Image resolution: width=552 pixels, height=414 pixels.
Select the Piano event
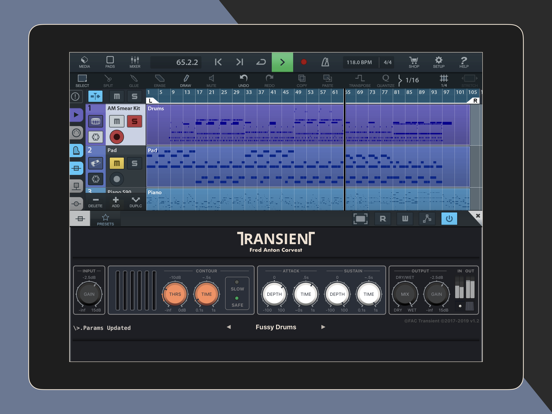308,199
